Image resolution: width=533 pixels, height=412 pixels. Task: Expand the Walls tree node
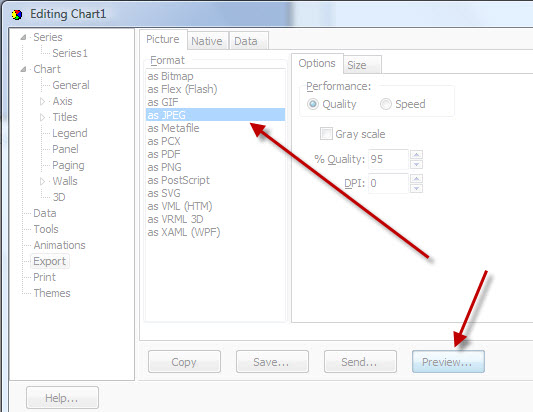pyautogui.click(x=42, y=181)
